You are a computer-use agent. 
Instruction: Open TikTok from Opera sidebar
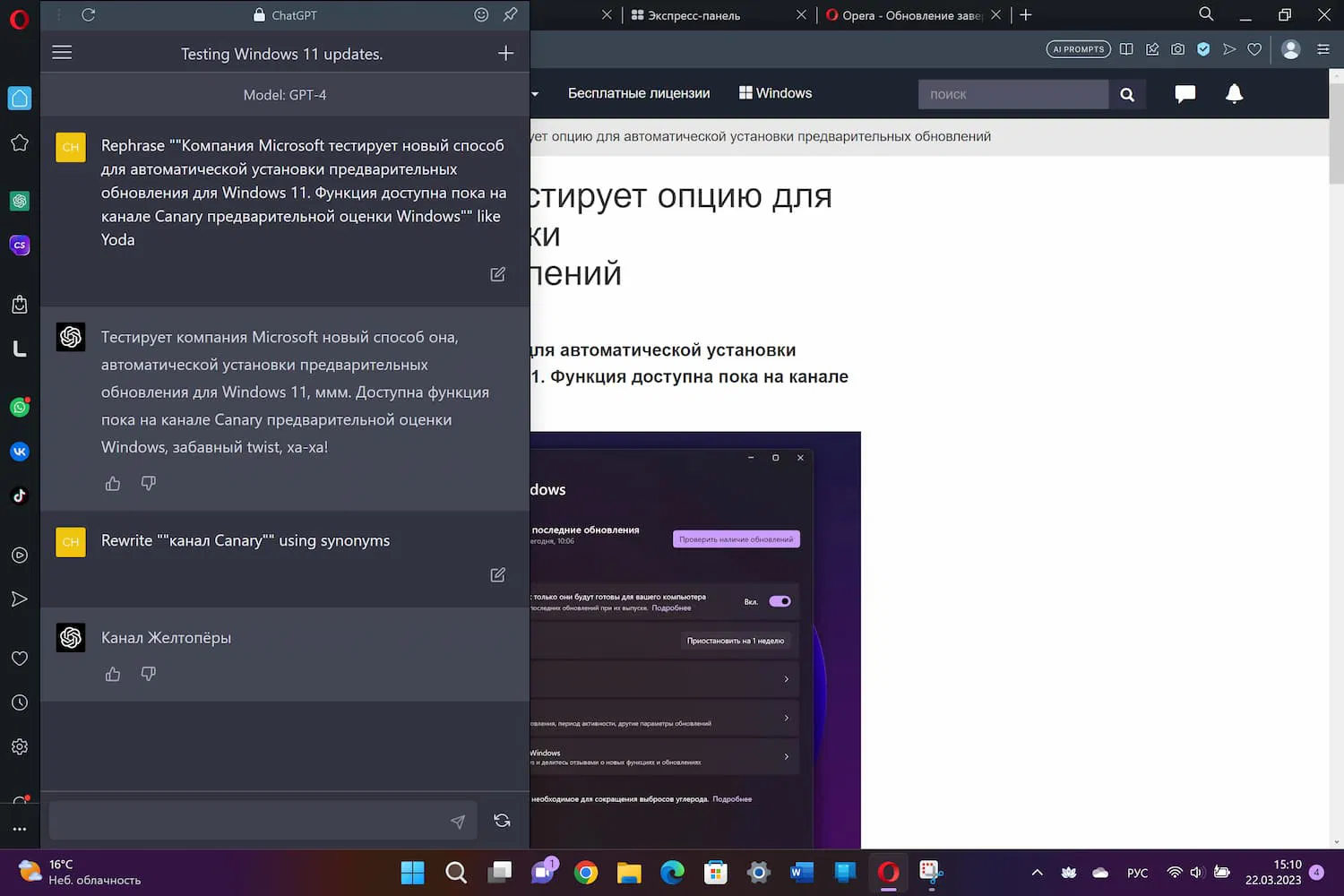click(x=20, y=495)
